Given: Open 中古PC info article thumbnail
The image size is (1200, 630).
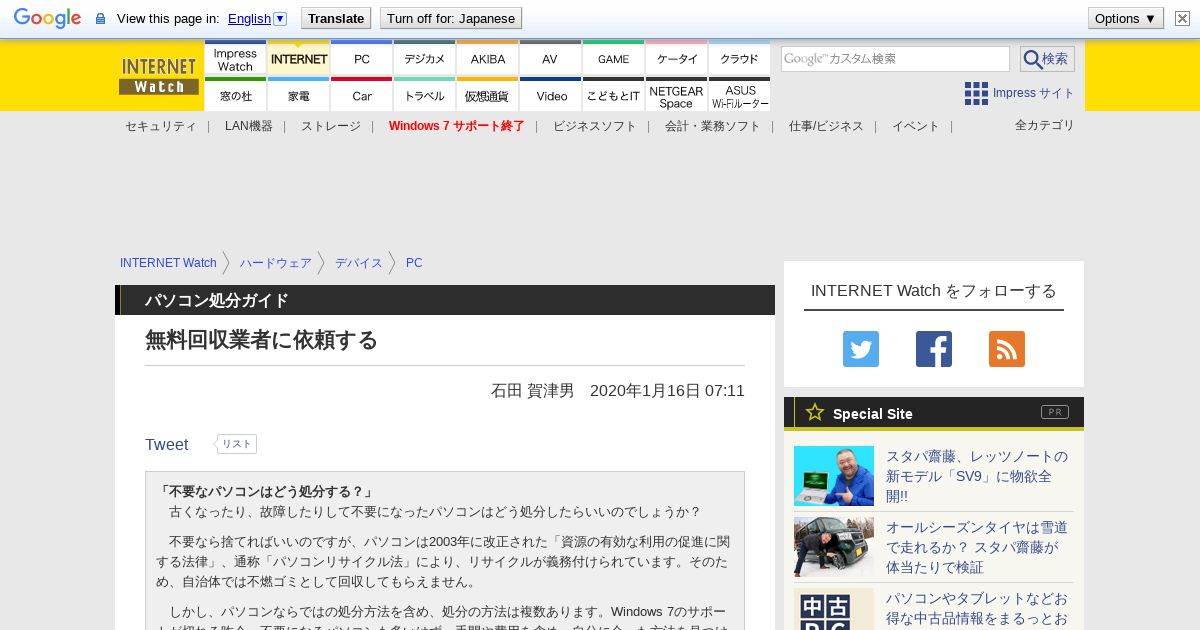Looking at the screenshot, I should tap(834, 609).
